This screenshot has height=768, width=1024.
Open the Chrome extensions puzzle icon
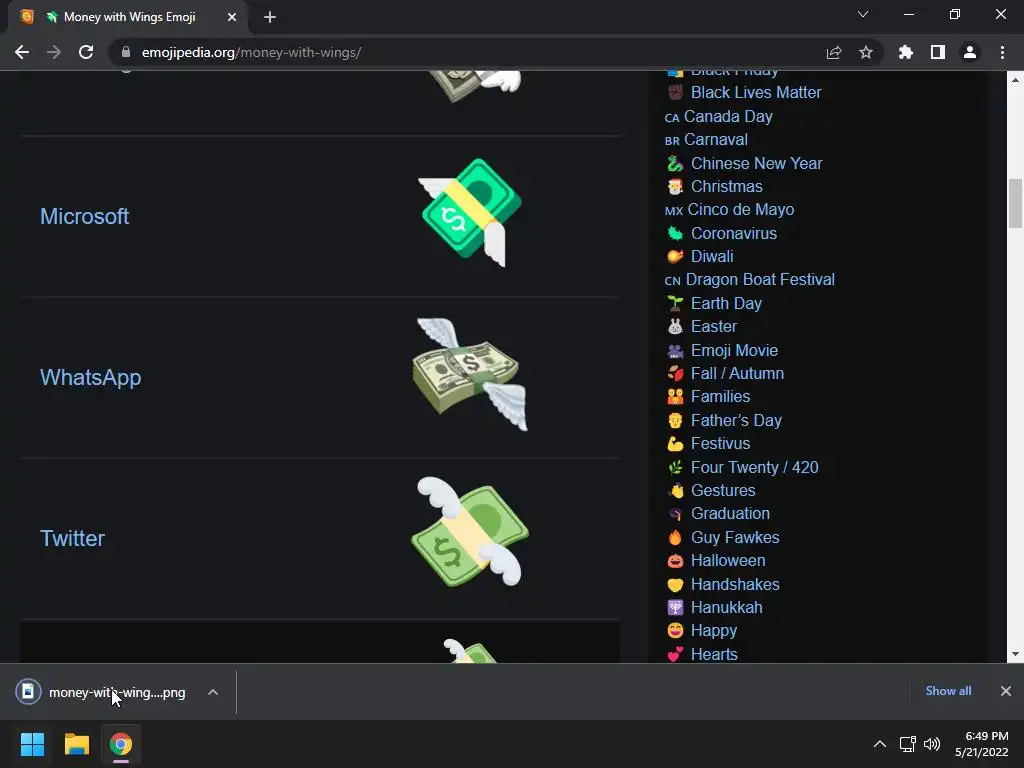pyautogui.click(x=906, y=52)
